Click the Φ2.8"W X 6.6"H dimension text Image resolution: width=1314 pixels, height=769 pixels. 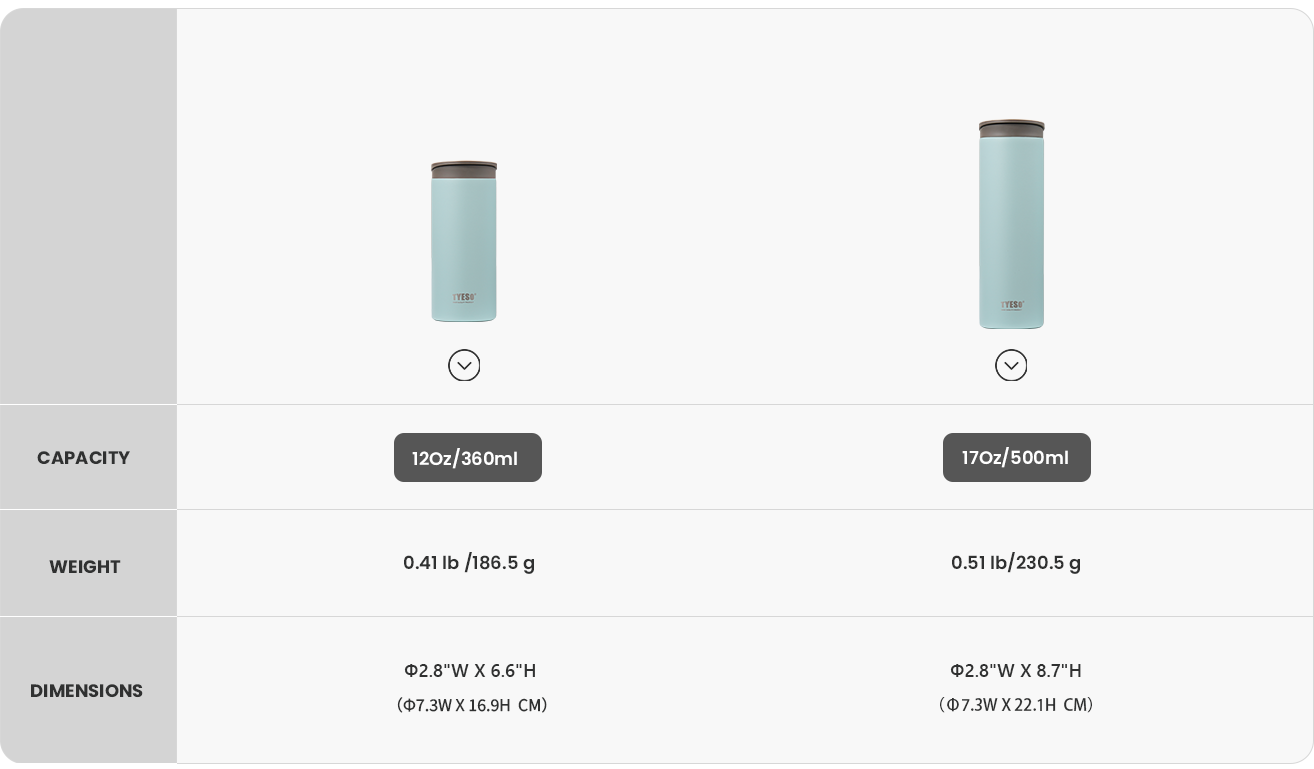point(470,671)
